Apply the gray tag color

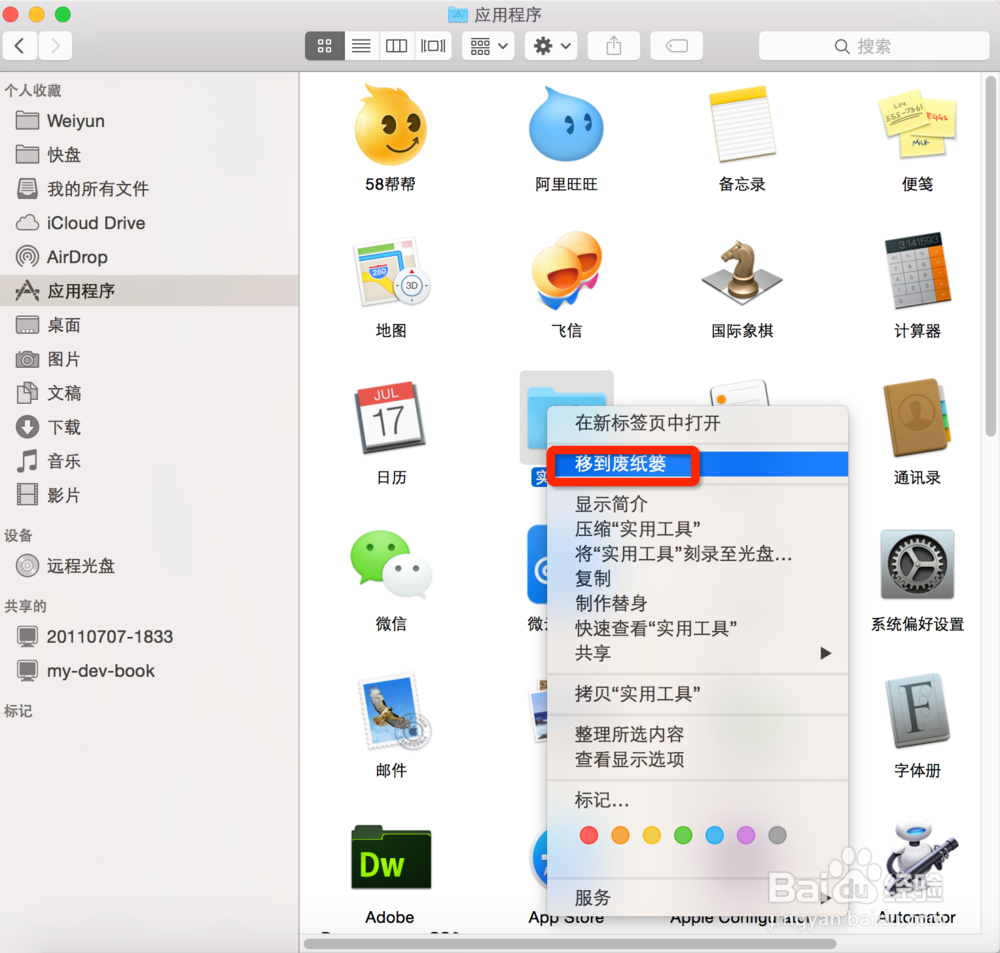point(777,835)
